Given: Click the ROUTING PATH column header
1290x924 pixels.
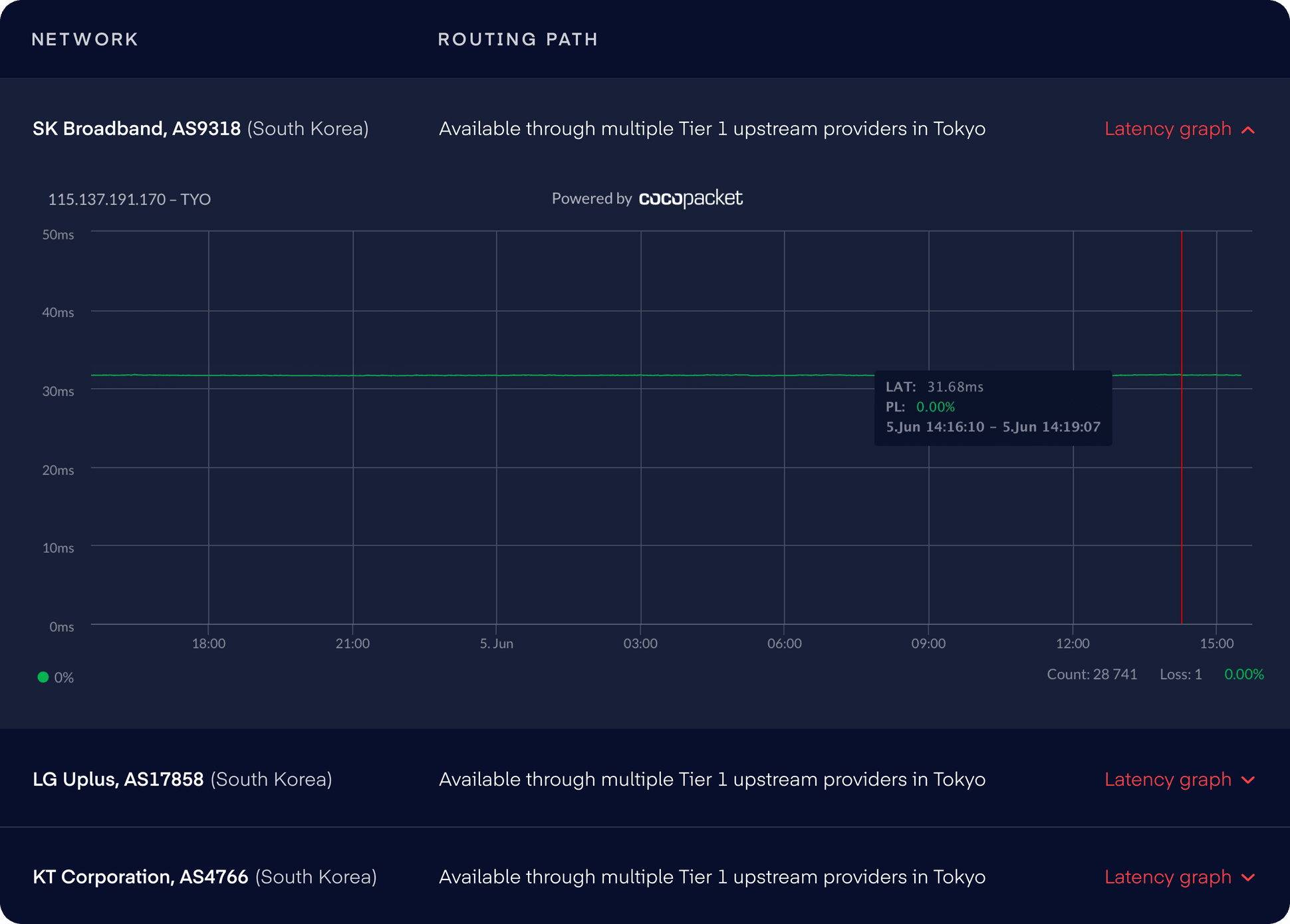Looking at the screenshot, I should (x=518, y=39).
